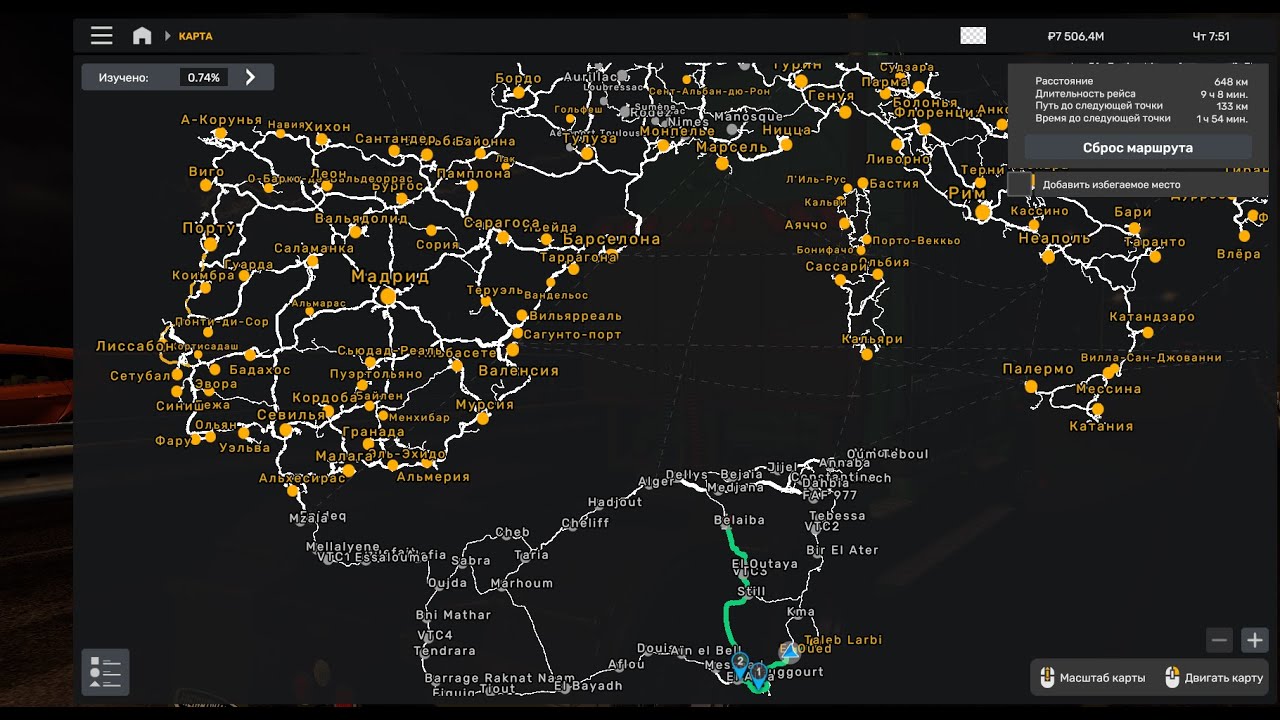Viewport: 1280px width, 720px height.
Task: Click the КАРТА breadcrumb label
Action: click(x=195, y=36)
